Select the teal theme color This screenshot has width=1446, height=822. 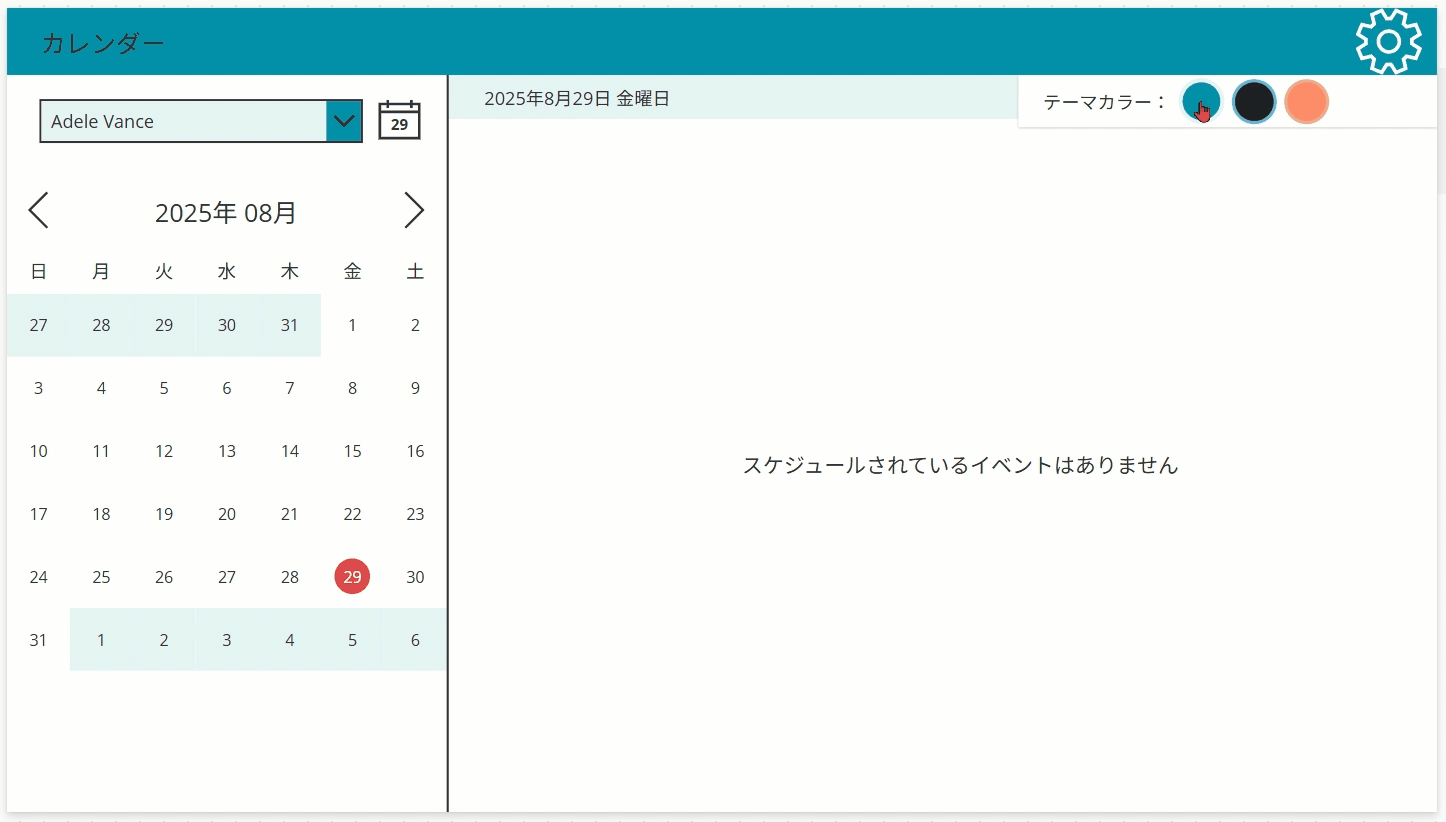pos(1201,101)
